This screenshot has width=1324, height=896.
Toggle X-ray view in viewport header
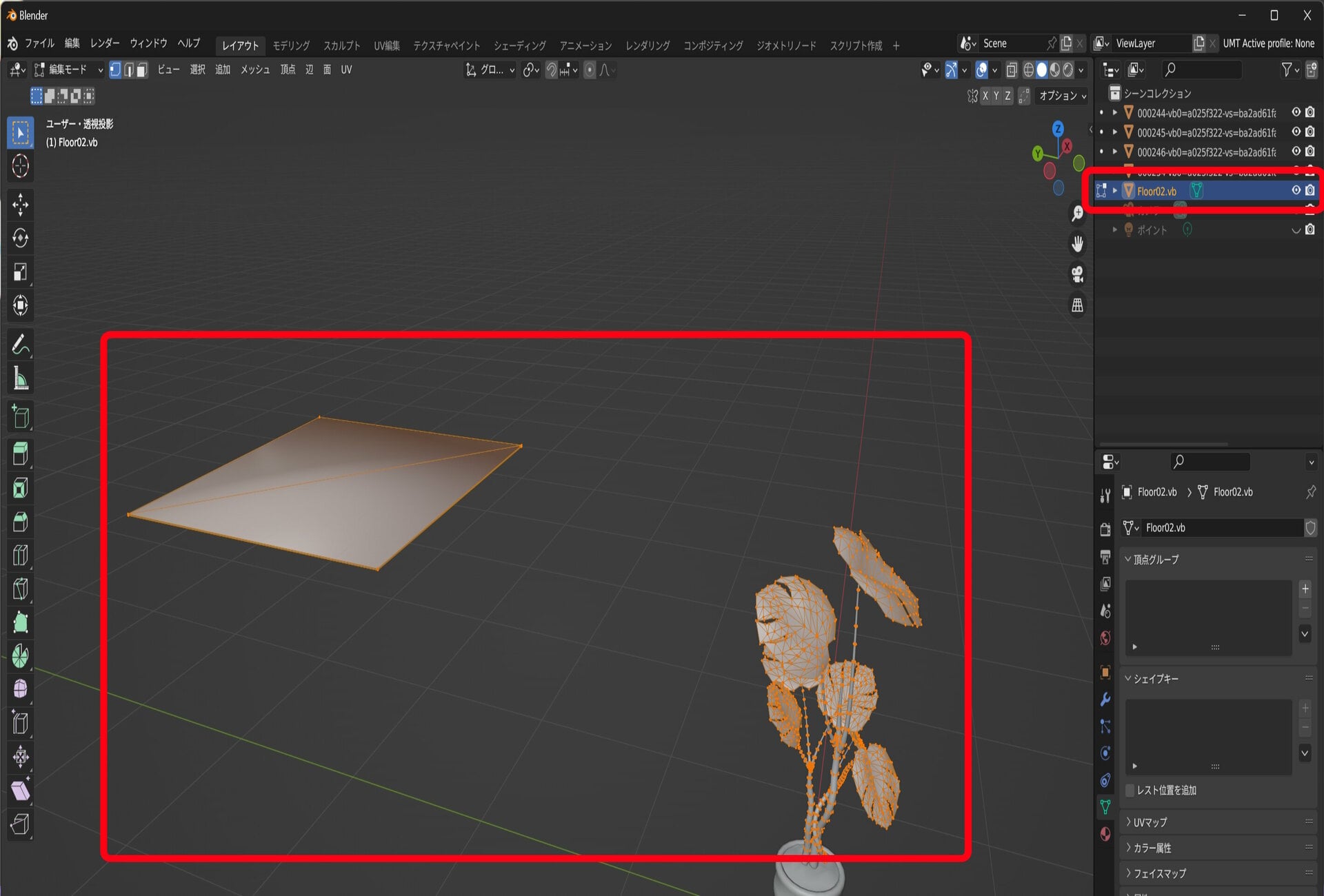(1012, 70)
